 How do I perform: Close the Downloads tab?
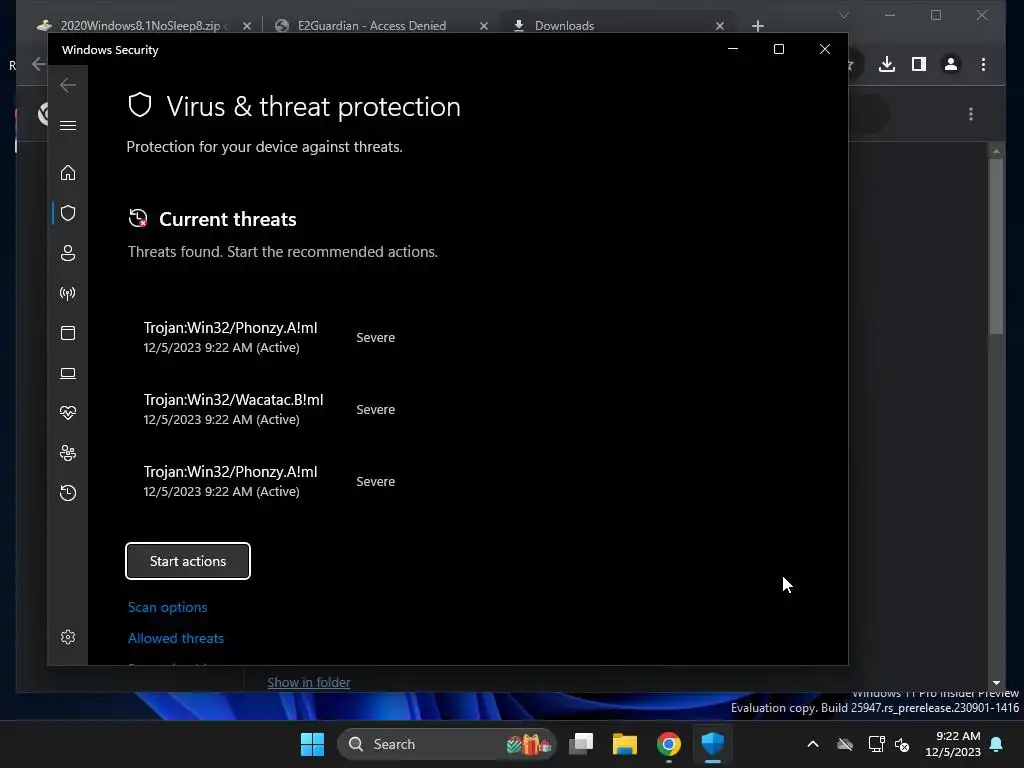[720, 25]
